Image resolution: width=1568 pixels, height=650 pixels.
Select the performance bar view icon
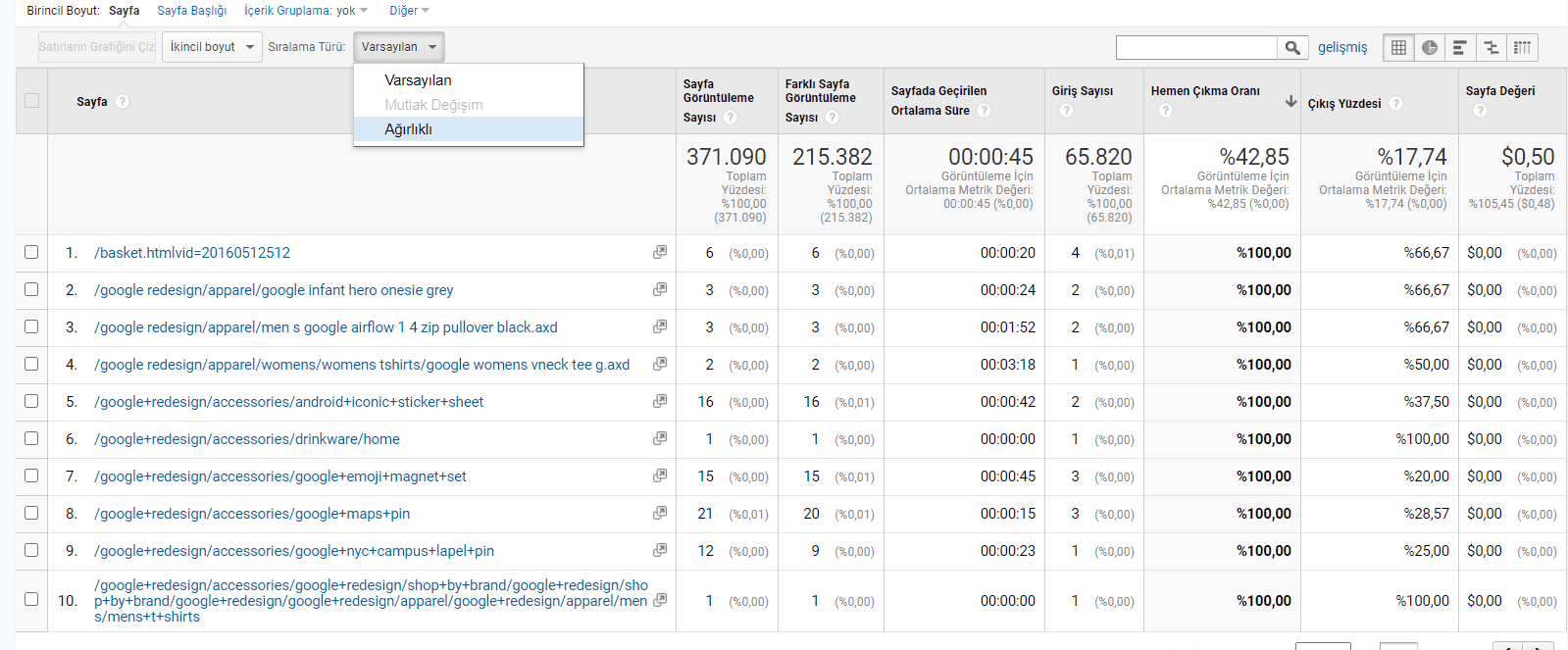tap(1460, 47)
